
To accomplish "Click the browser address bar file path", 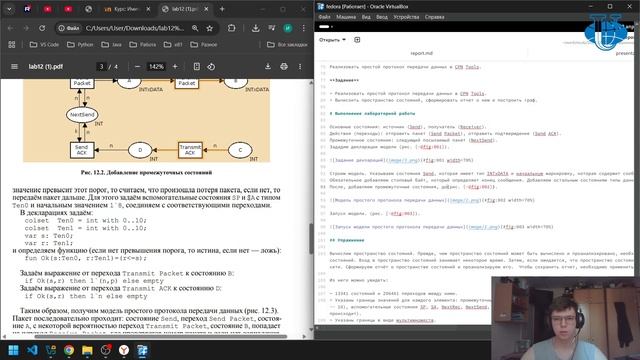I will click(135, 28).
